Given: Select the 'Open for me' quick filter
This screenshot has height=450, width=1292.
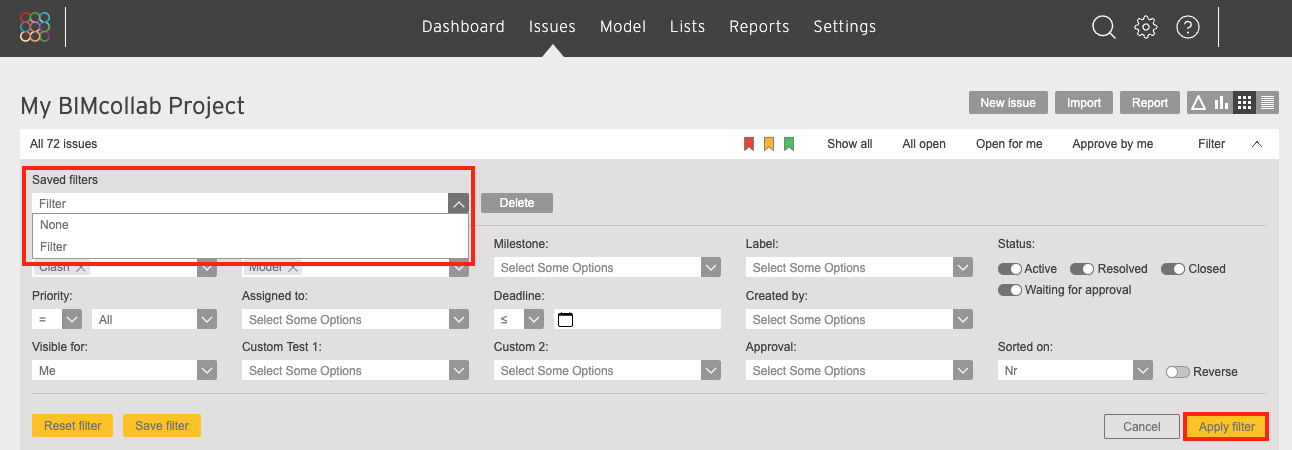Looking at the screenshot, I should (x=1009, y=144).
